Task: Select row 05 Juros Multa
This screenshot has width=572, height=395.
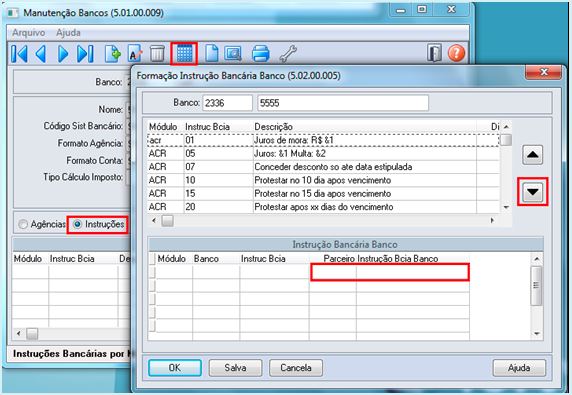Action: pos(323,154)
